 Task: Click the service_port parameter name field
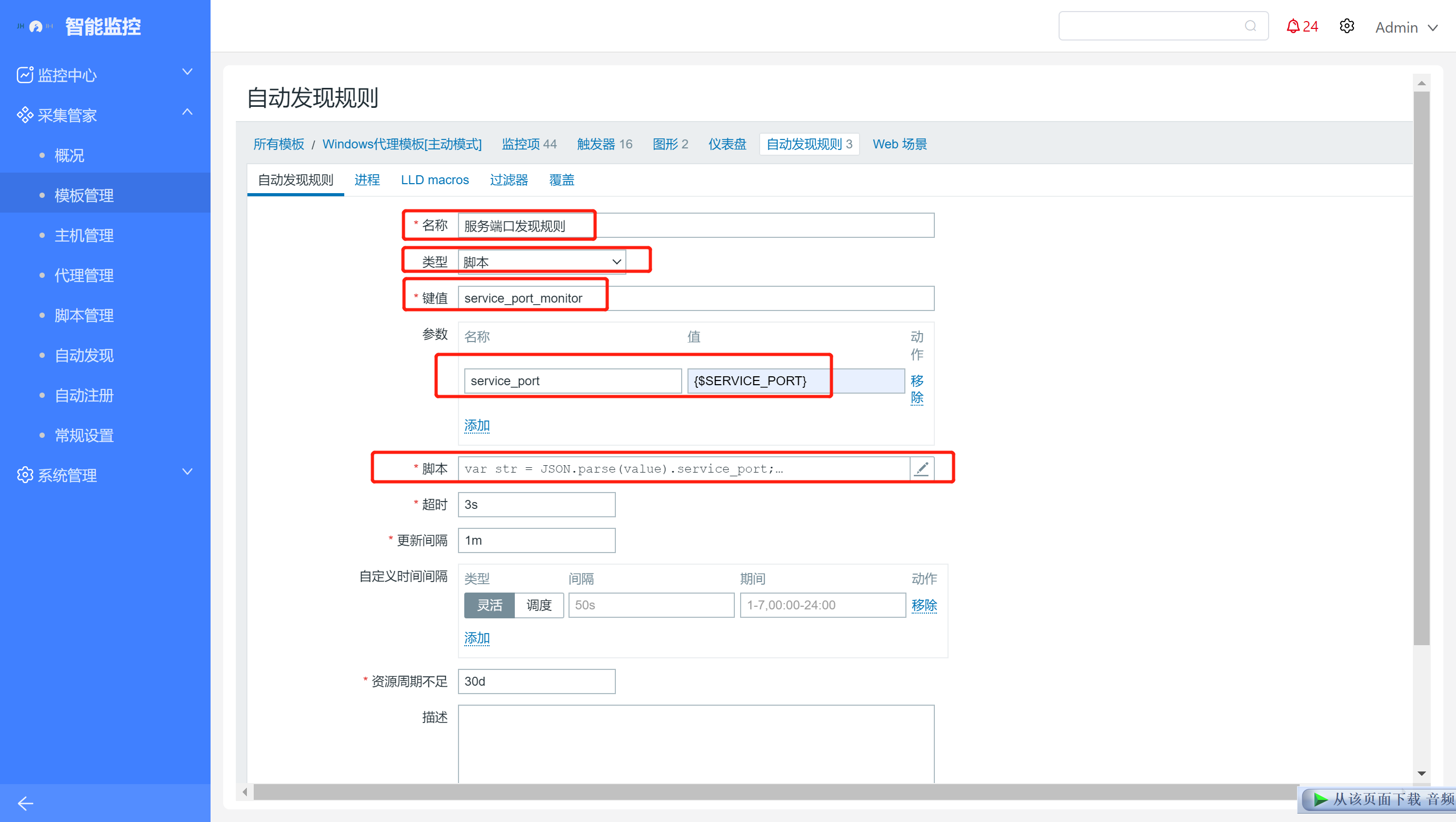point(573,381)
